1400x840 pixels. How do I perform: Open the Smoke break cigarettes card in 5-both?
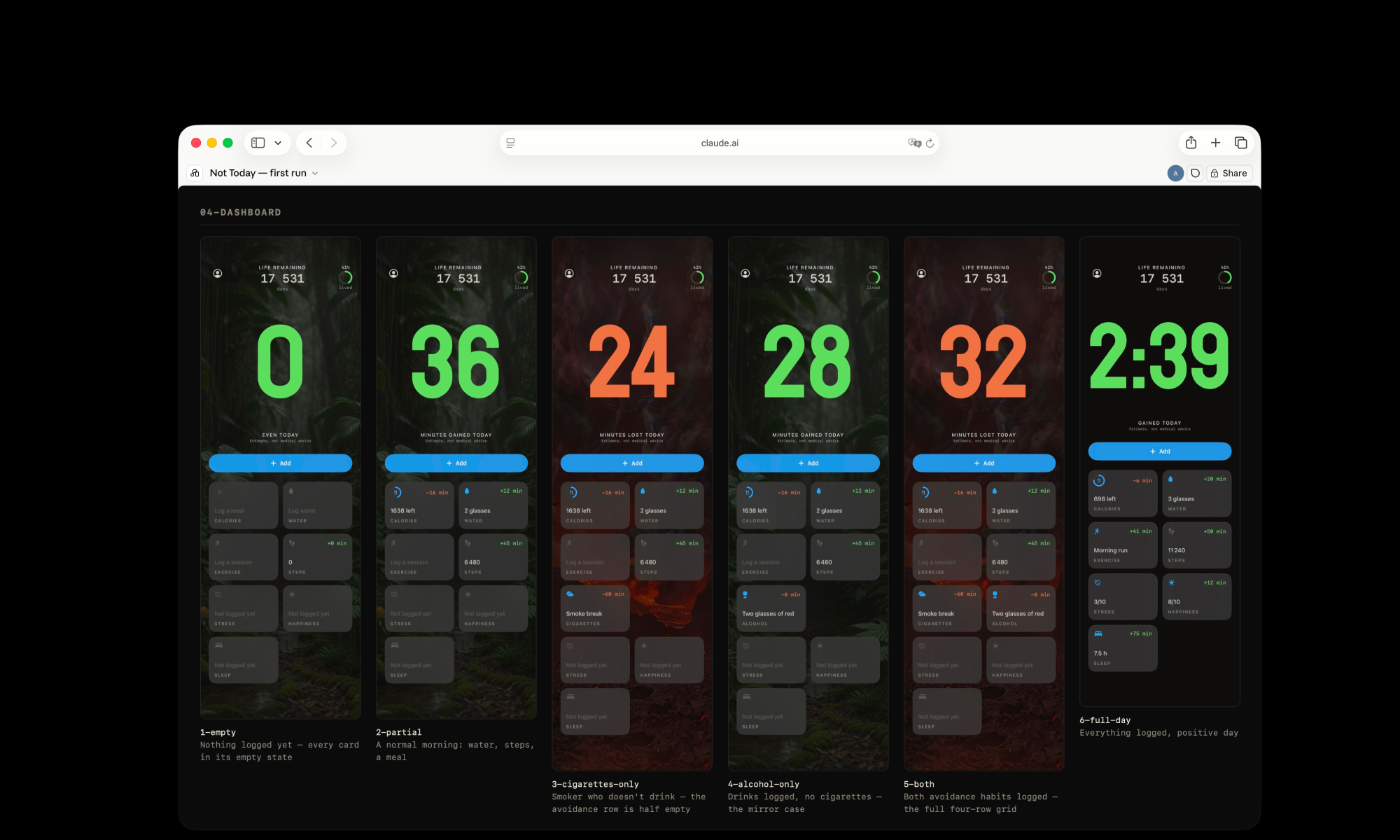click(947, 608)
